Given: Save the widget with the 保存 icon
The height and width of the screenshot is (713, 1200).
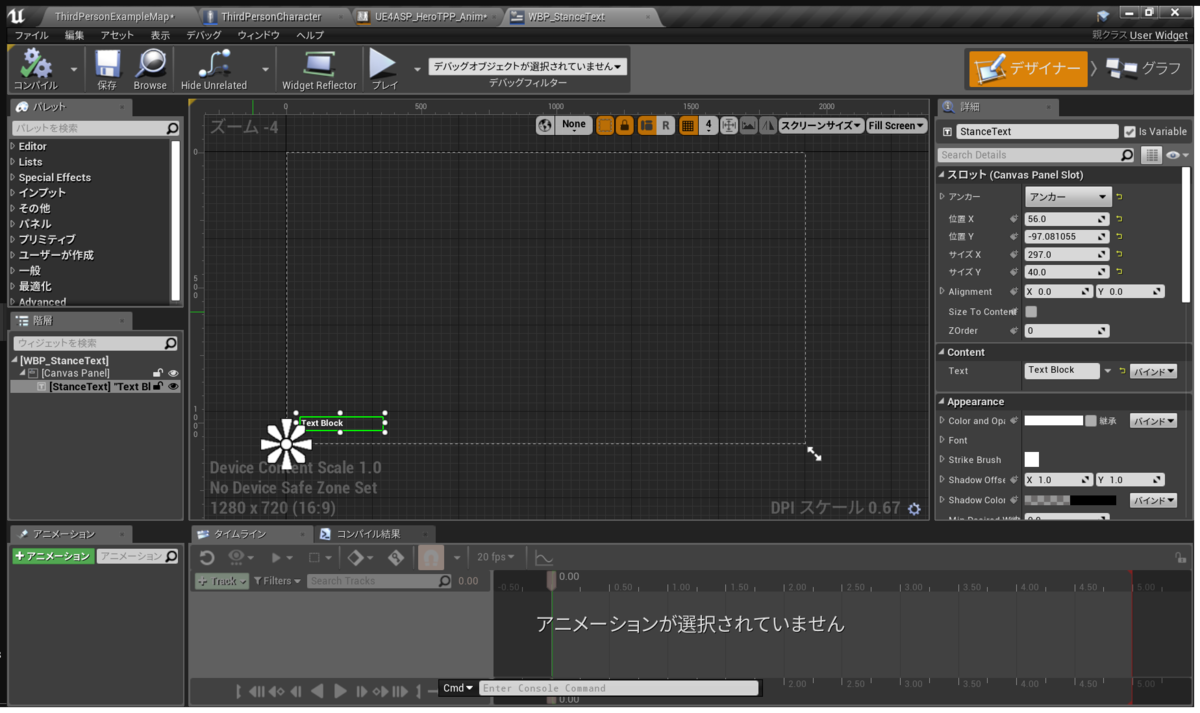Looking at the screenshot, I should 107,64.
